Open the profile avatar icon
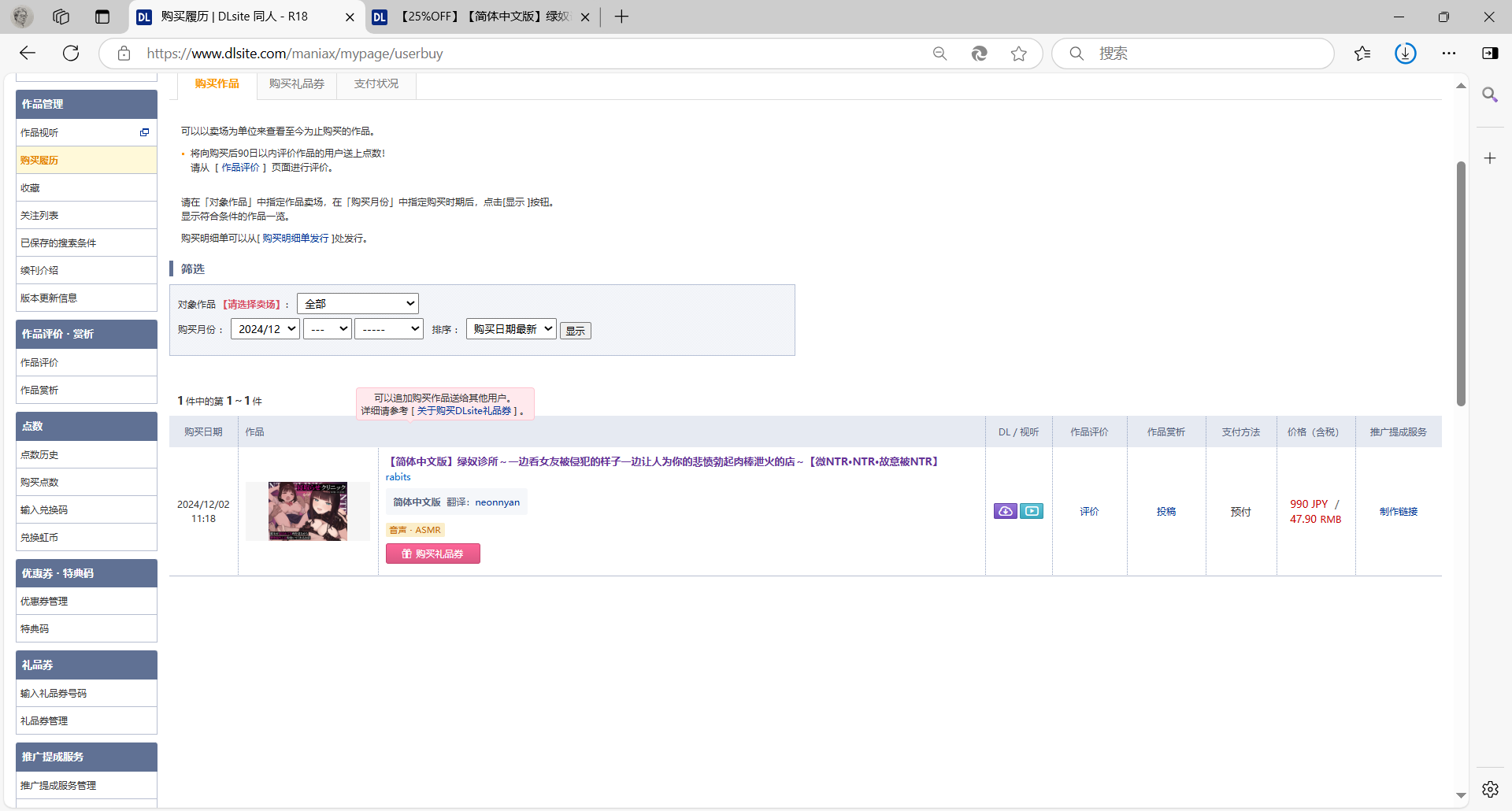Viewport: 1512px width, 811px height. 22,17
